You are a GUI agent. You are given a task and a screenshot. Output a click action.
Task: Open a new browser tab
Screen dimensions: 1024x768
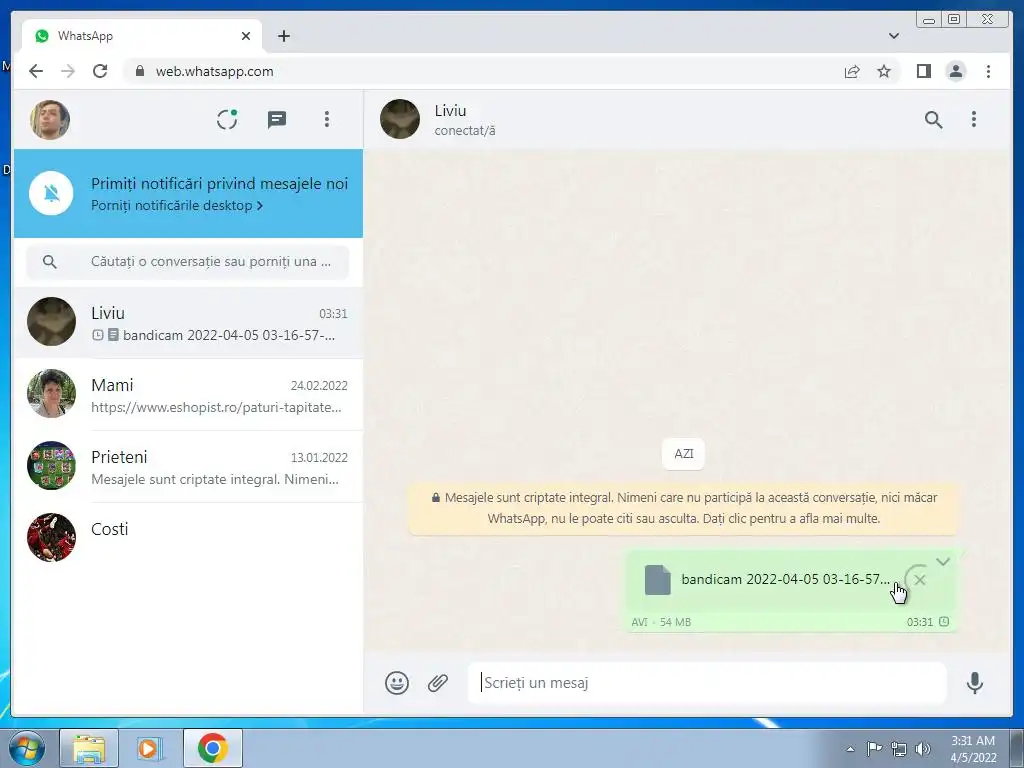(283, 36)
